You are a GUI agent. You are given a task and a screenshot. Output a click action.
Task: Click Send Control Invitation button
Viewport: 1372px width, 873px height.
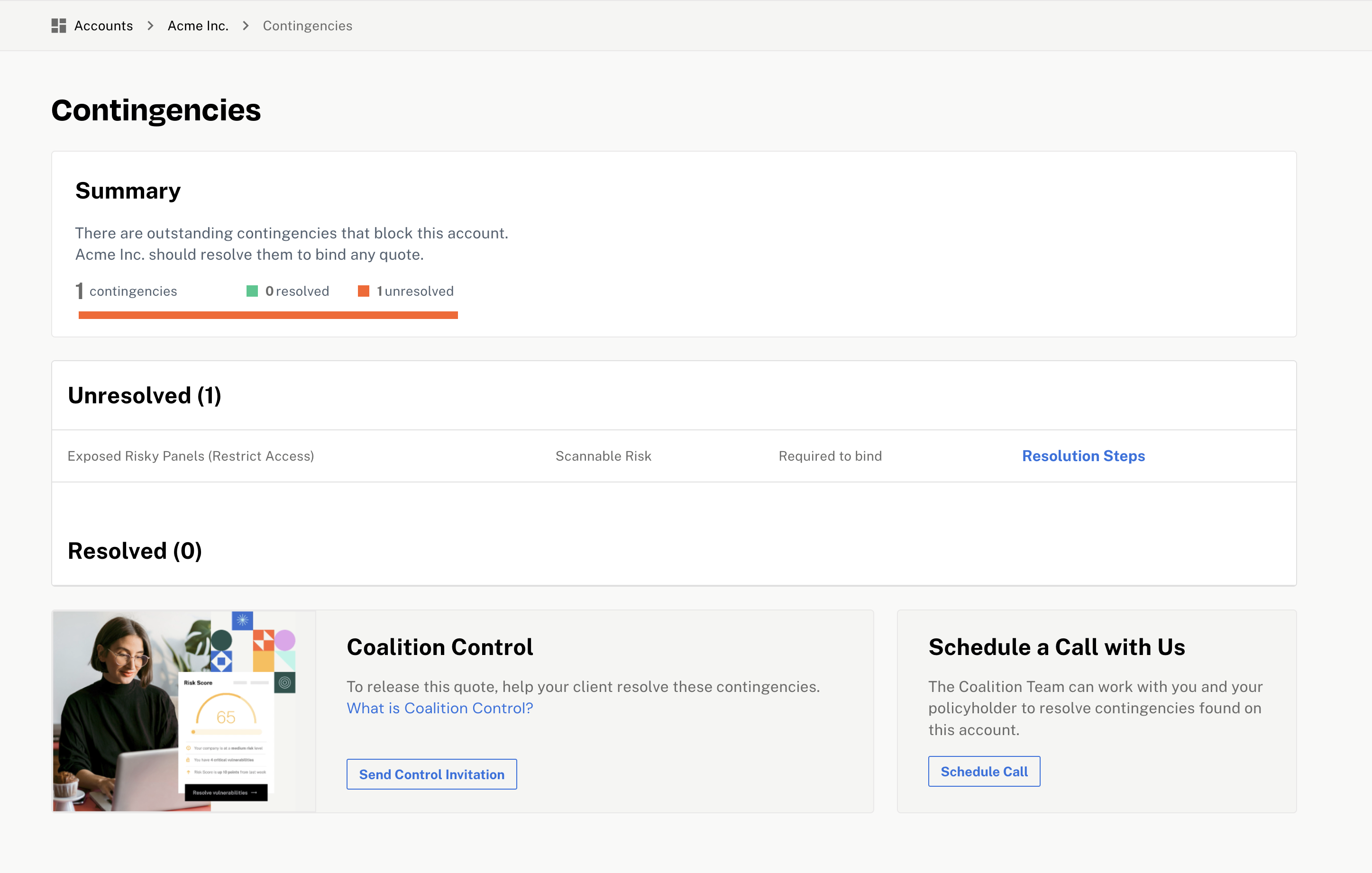pyautogui.click(x=432, y=774)
